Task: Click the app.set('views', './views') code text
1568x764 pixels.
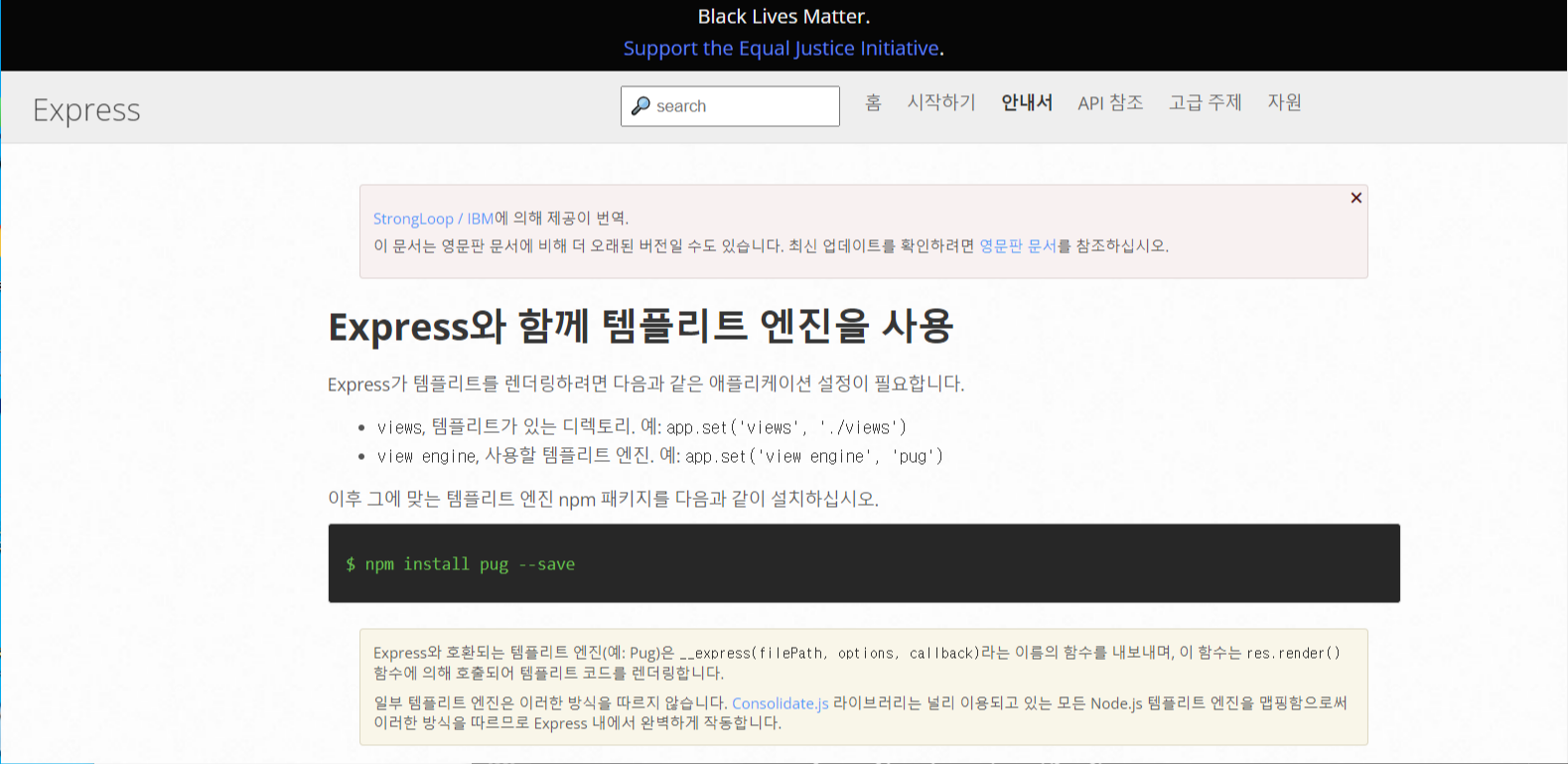Action: (x=786, y=427)
